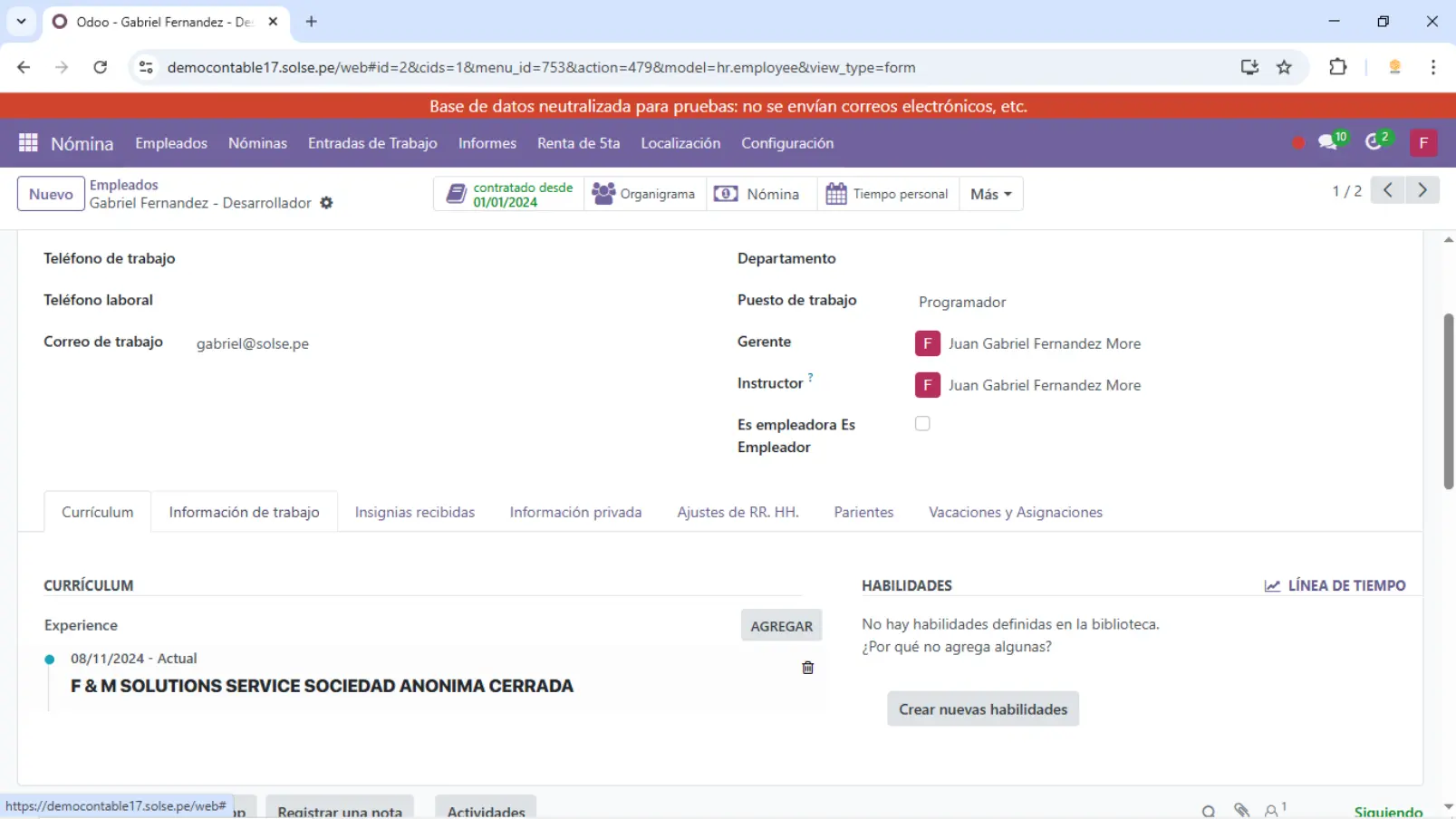Screen dimensions: 1456x819
Task: Expand the Más dropdown
Action: (x=990, y=194)
